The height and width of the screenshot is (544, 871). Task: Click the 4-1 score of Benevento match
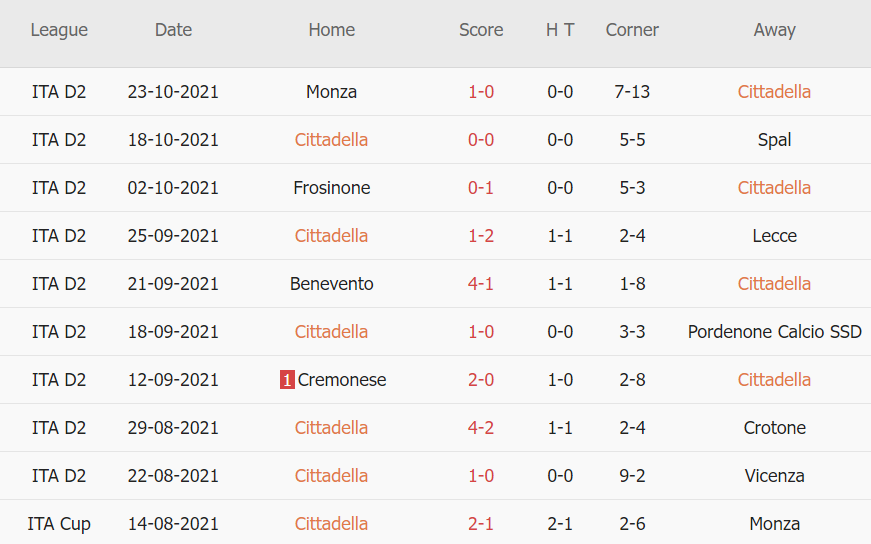pyautogui.click(x=481, y=284)
